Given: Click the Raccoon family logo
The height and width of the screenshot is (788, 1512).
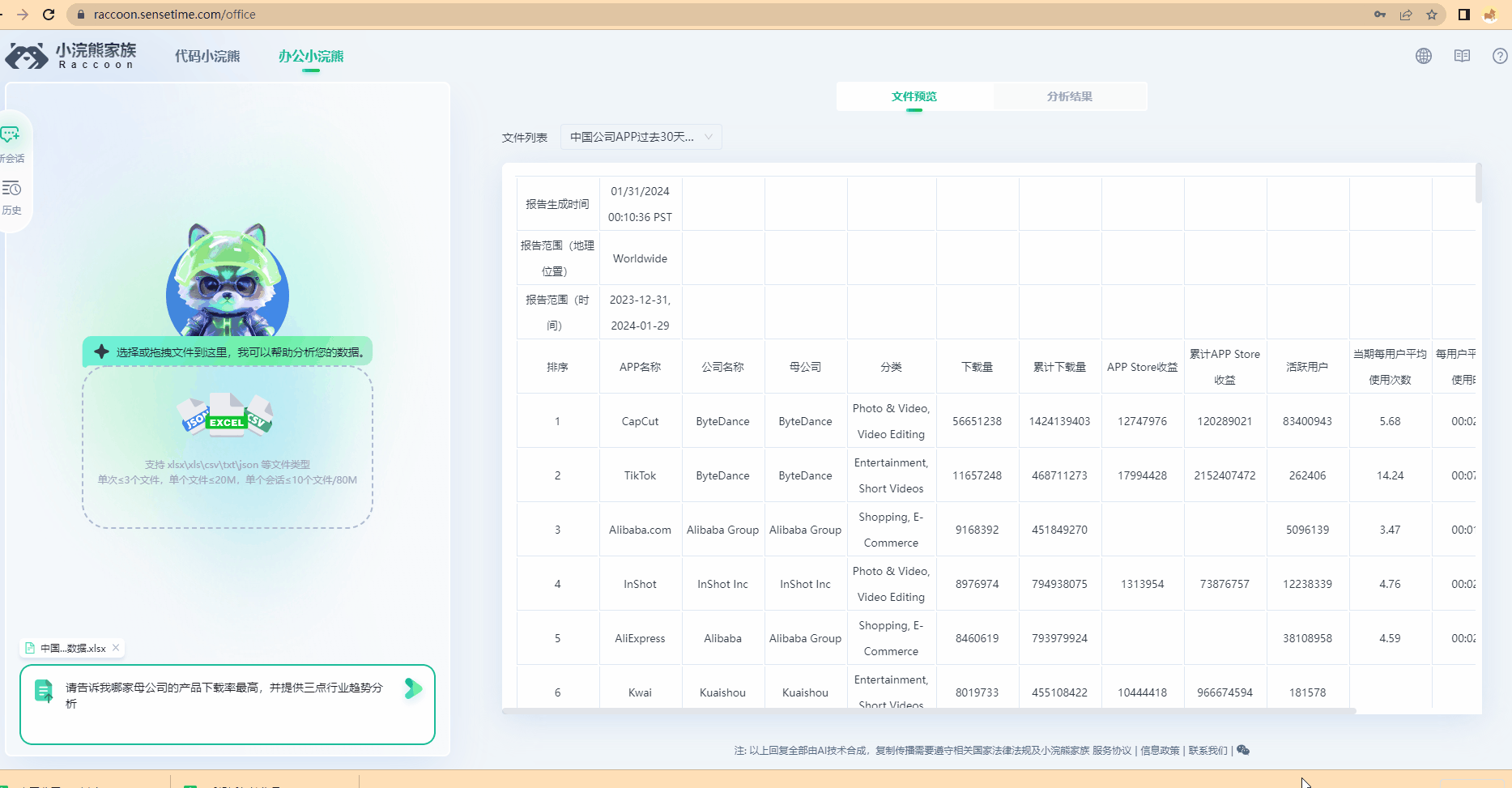Looking at the screenshot, I should pos(70,56).
